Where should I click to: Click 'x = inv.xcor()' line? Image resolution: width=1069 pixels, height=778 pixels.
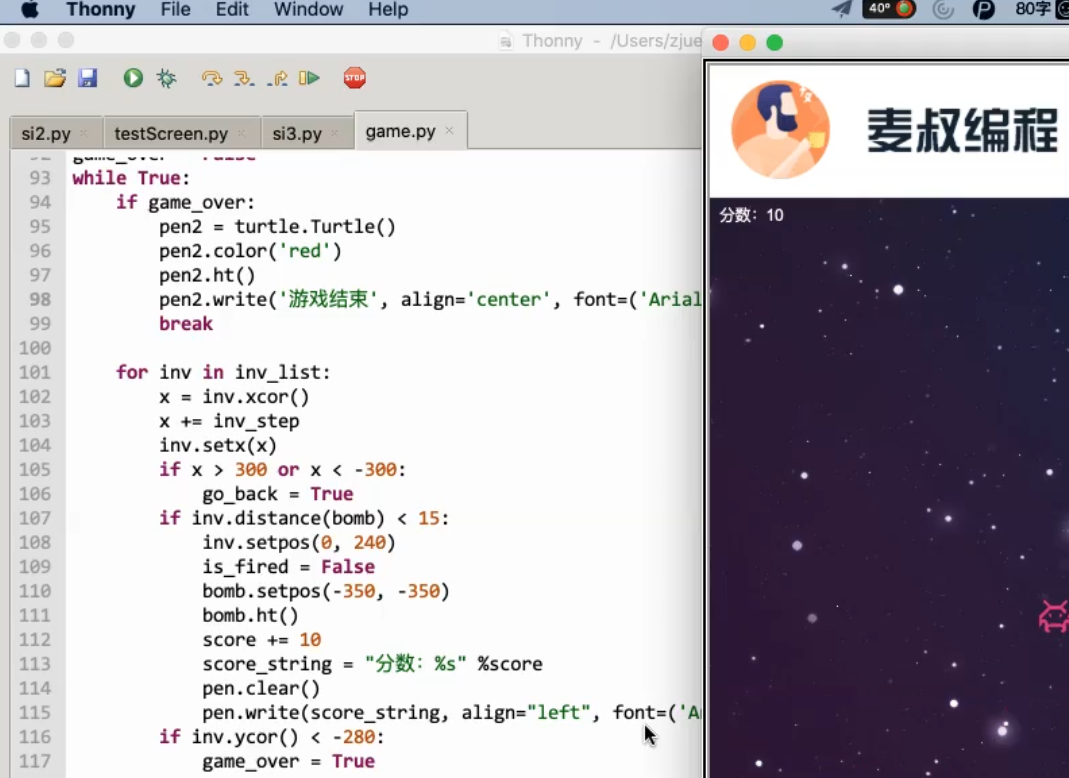click(234, 398)
